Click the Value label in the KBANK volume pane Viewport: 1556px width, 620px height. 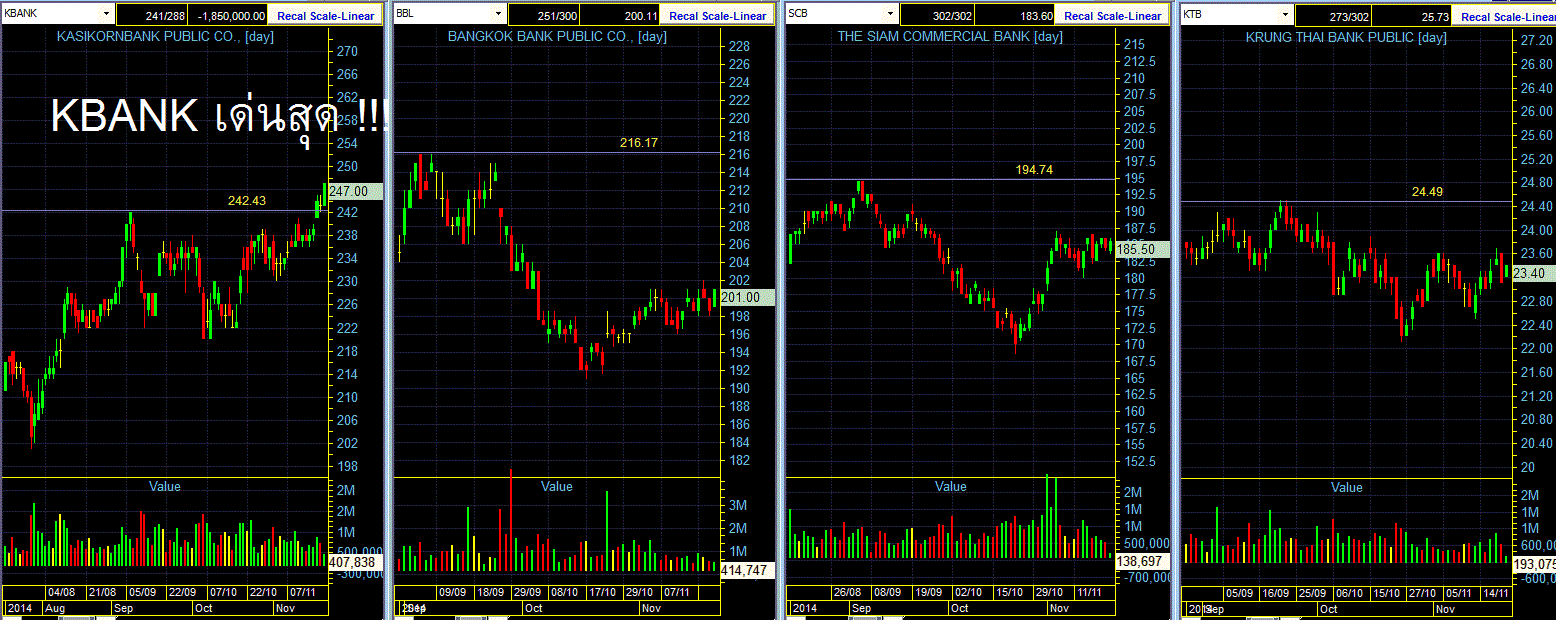tap(164, 486)
